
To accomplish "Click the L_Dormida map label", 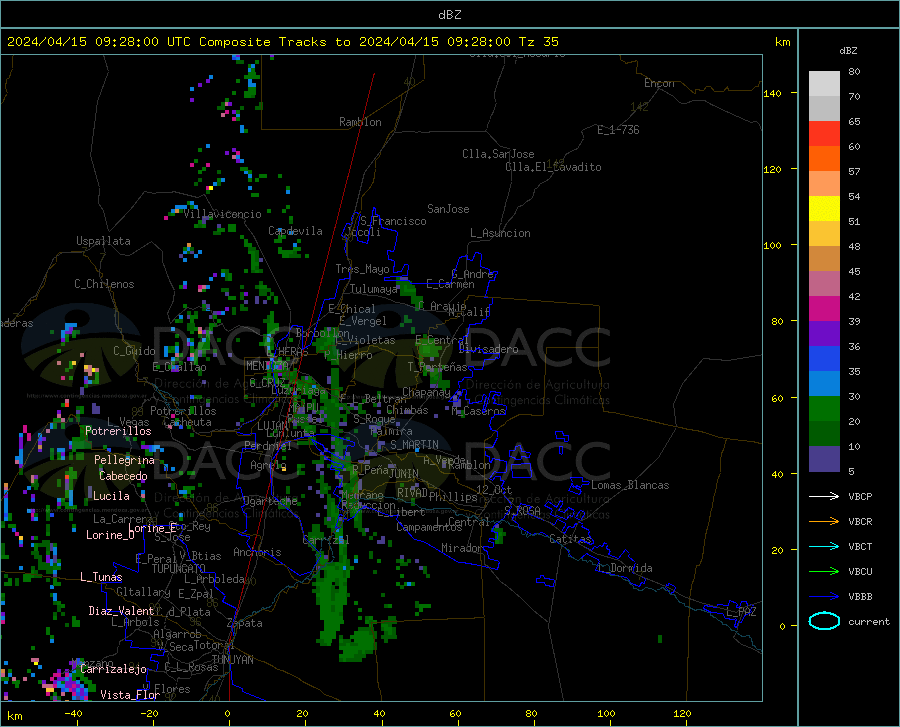I will [623, 569].
